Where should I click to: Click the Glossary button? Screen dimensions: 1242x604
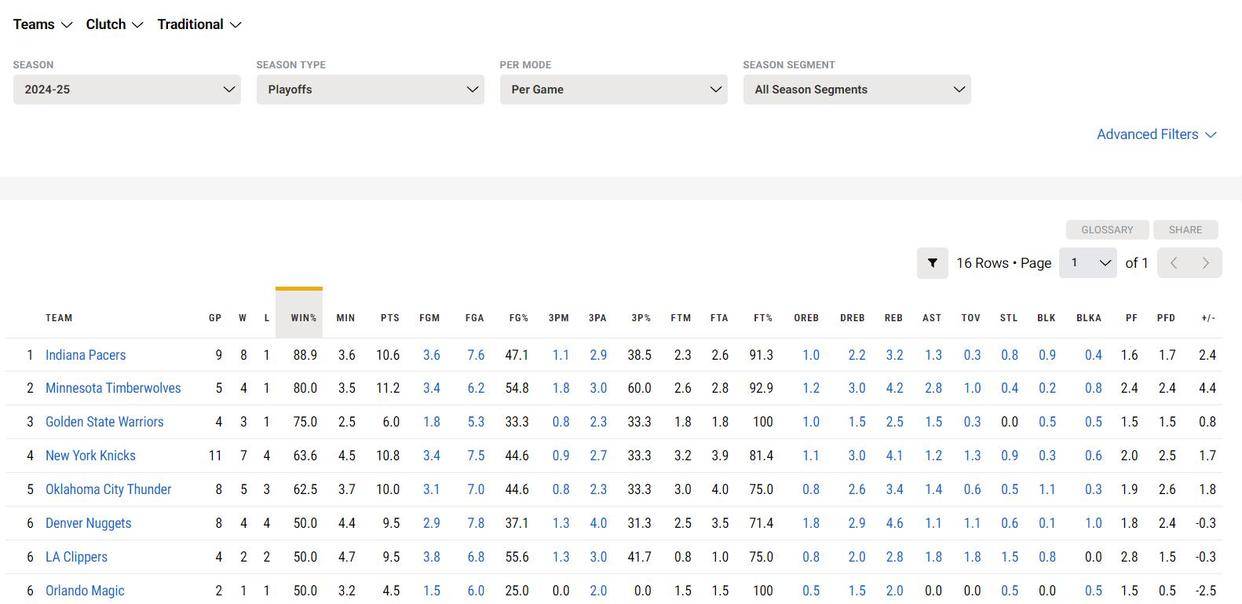click(x=1107, y=230)
